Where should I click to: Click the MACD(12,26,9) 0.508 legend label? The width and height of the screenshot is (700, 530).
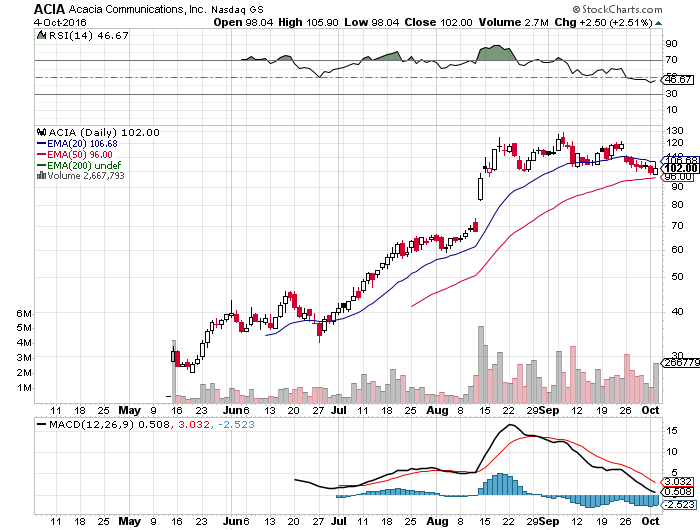pos(109,425)
